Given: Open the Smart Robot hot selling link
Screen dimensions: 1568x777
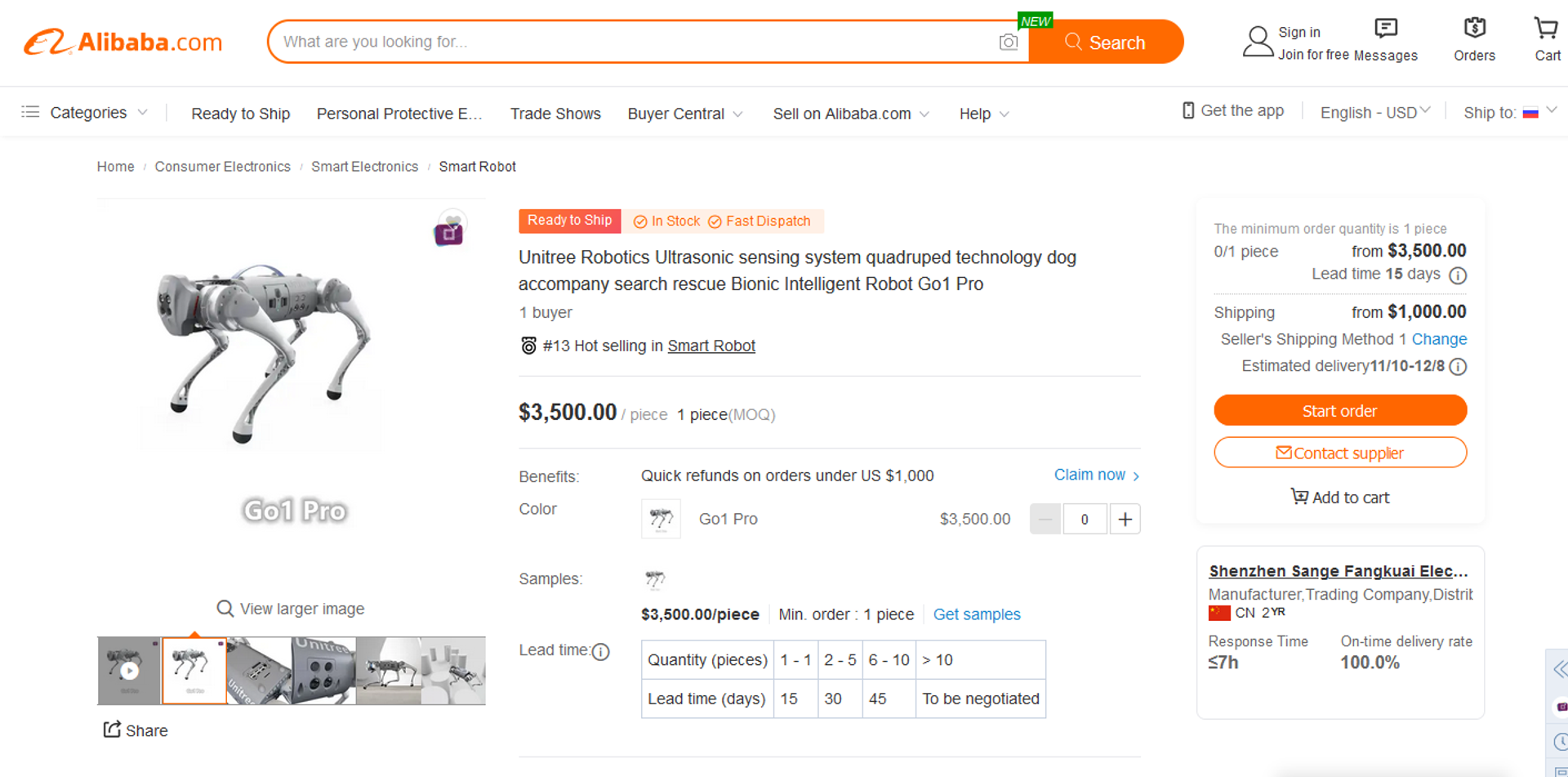Looking at the screenshot, I should (711, 346).
